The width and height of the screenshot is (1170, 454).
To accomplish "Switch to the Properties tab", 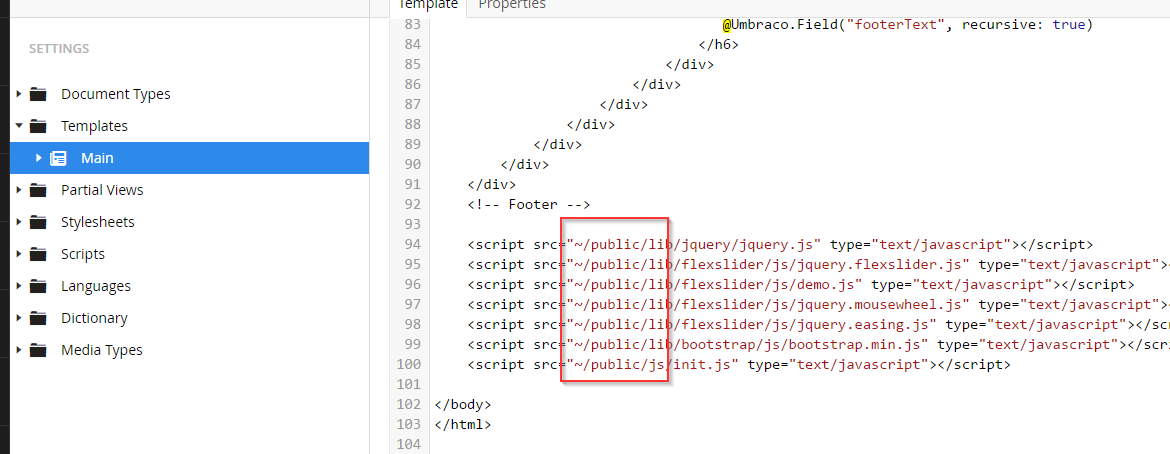I will (512, 6).
